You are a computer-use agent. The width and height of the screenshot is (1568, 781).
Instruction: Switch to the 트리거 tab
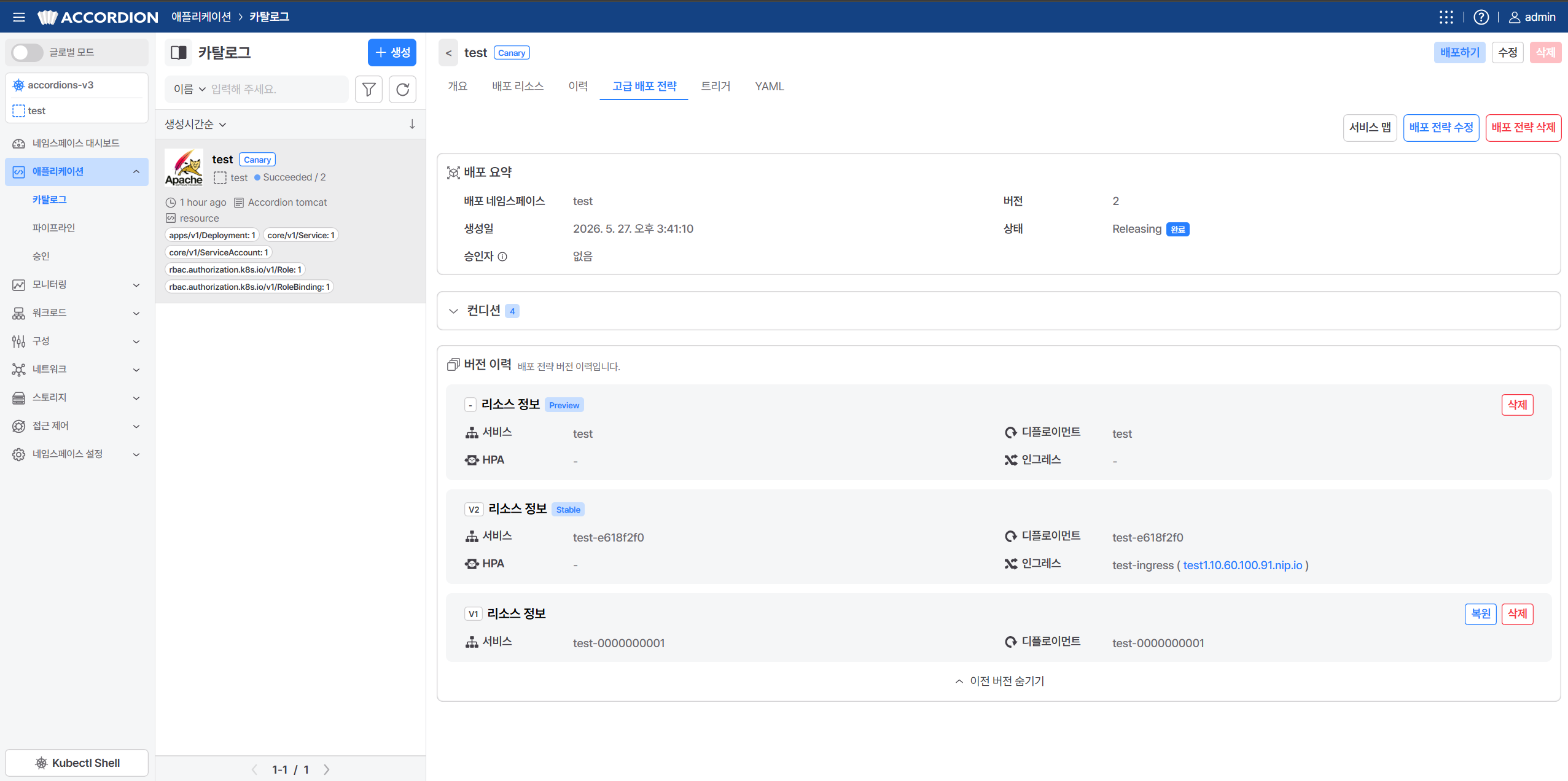point(716,86)
